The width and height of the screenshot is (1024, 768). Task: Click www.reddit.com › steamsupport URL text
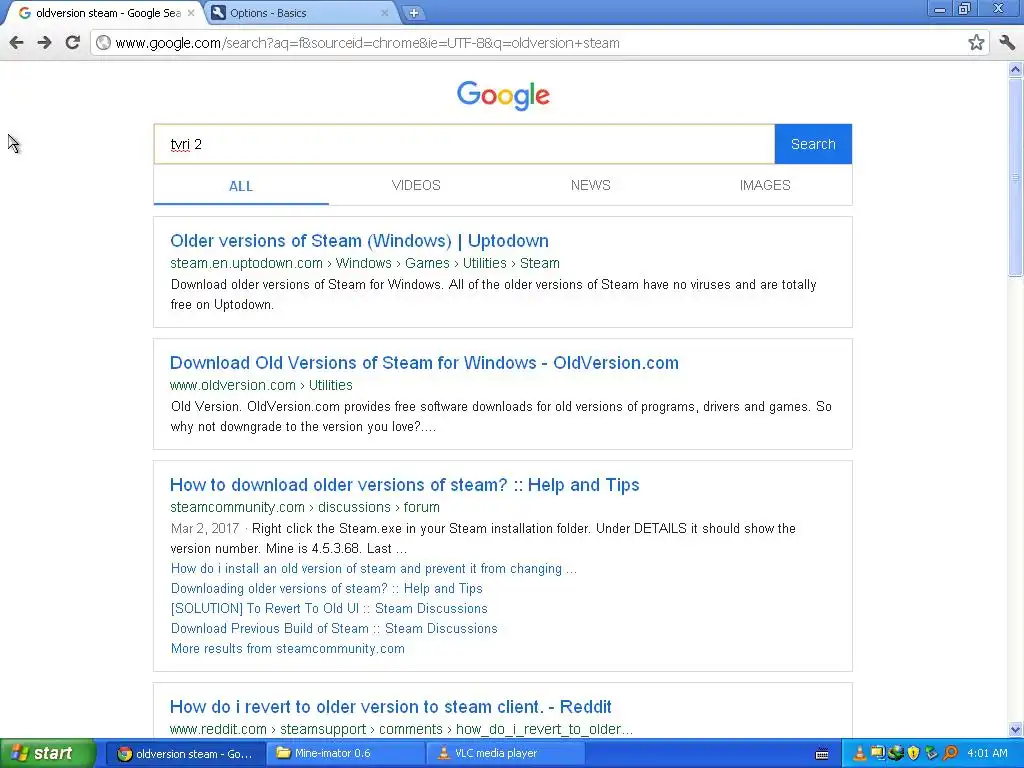(x=401, y=729)
